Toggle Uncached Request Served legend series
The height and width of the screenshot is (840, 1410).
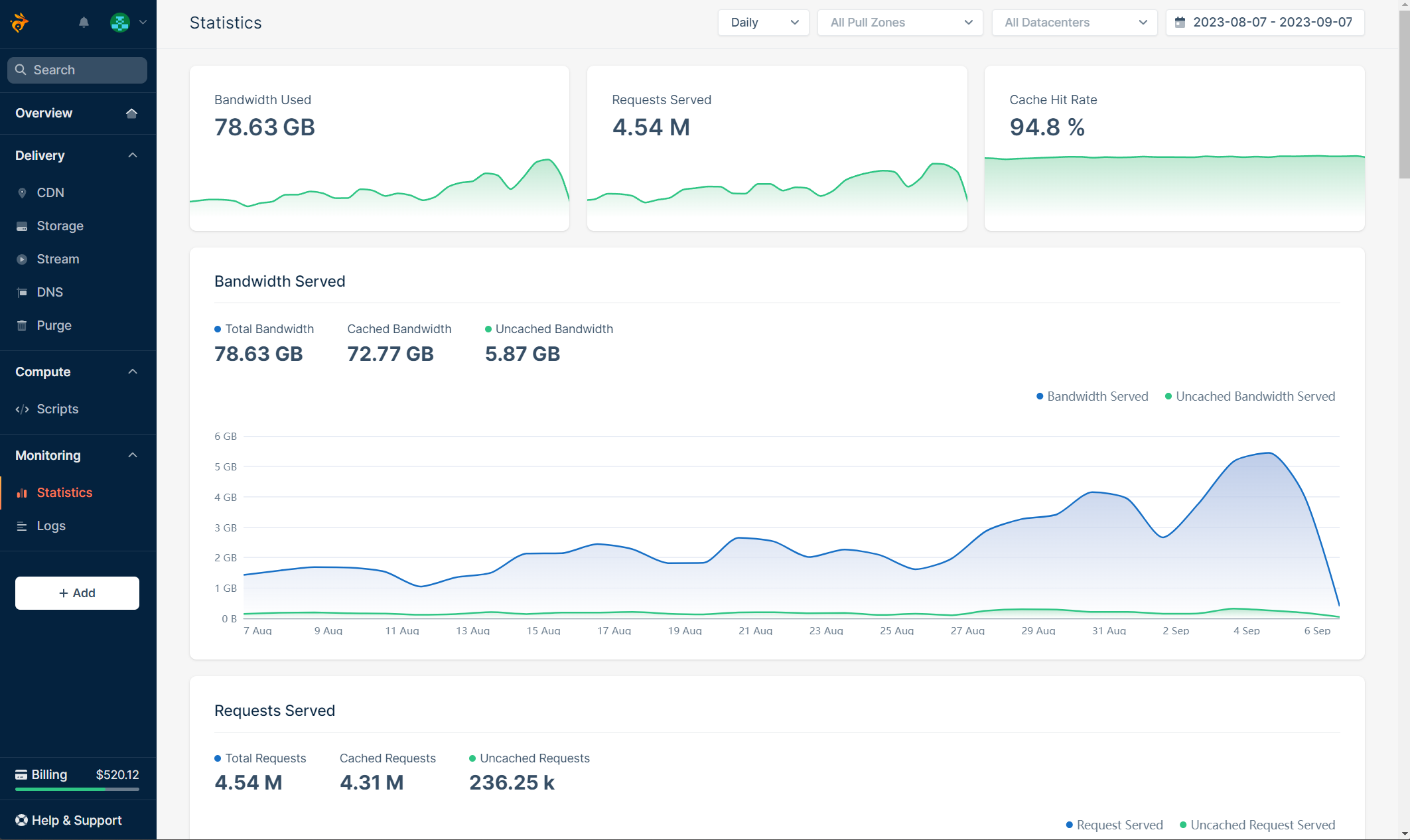[x=1257, y=825]
